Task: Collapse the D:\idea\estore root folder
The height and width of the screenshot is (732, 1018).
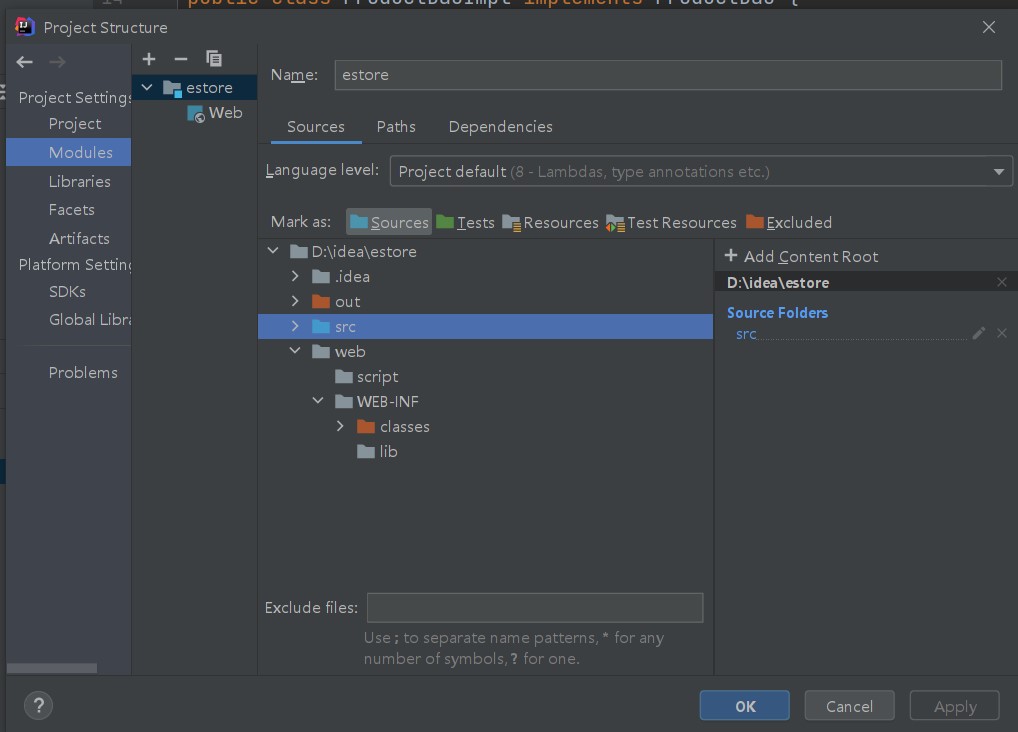Action: 273,251
